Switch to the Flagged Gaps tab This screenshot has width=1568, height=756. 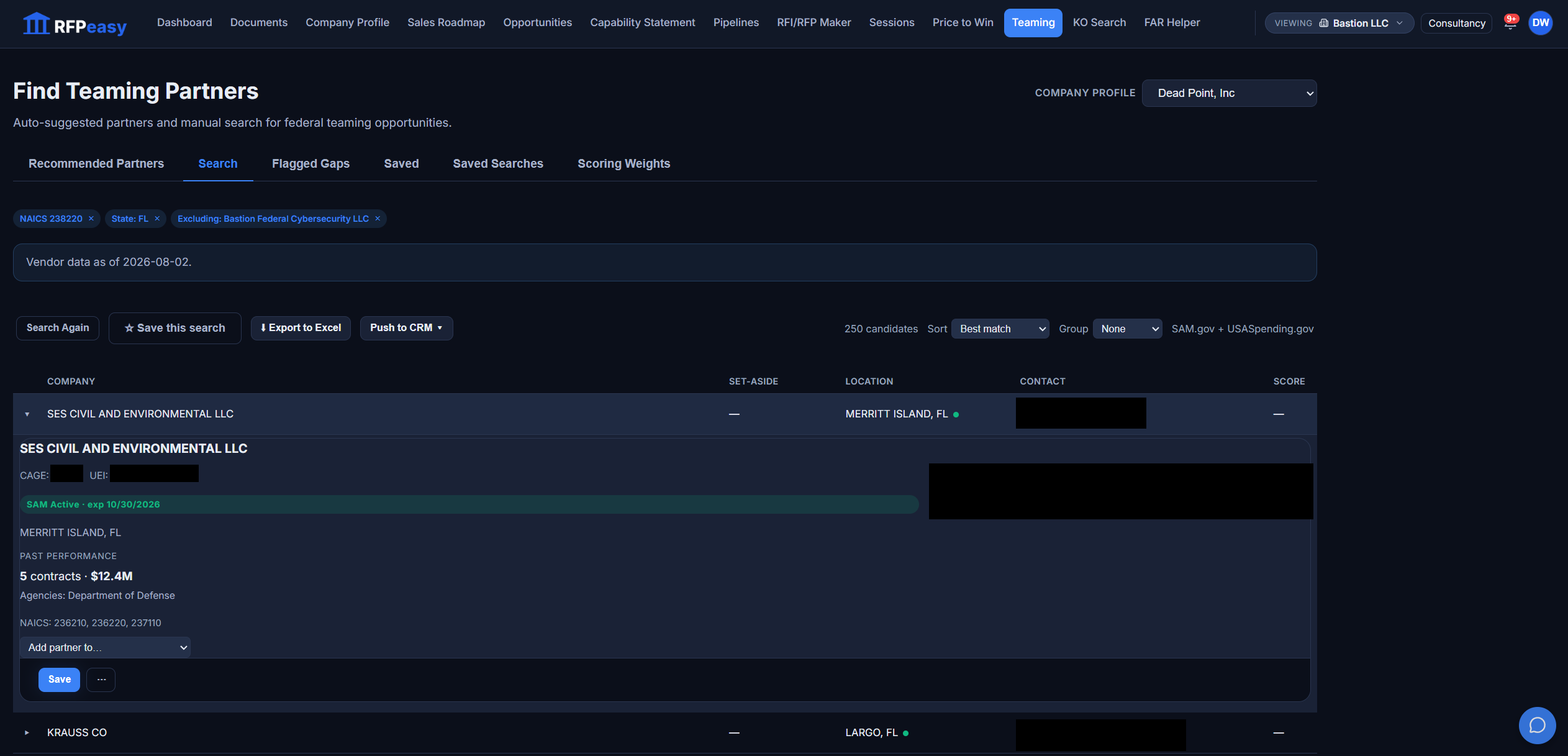tap(310, 163)
